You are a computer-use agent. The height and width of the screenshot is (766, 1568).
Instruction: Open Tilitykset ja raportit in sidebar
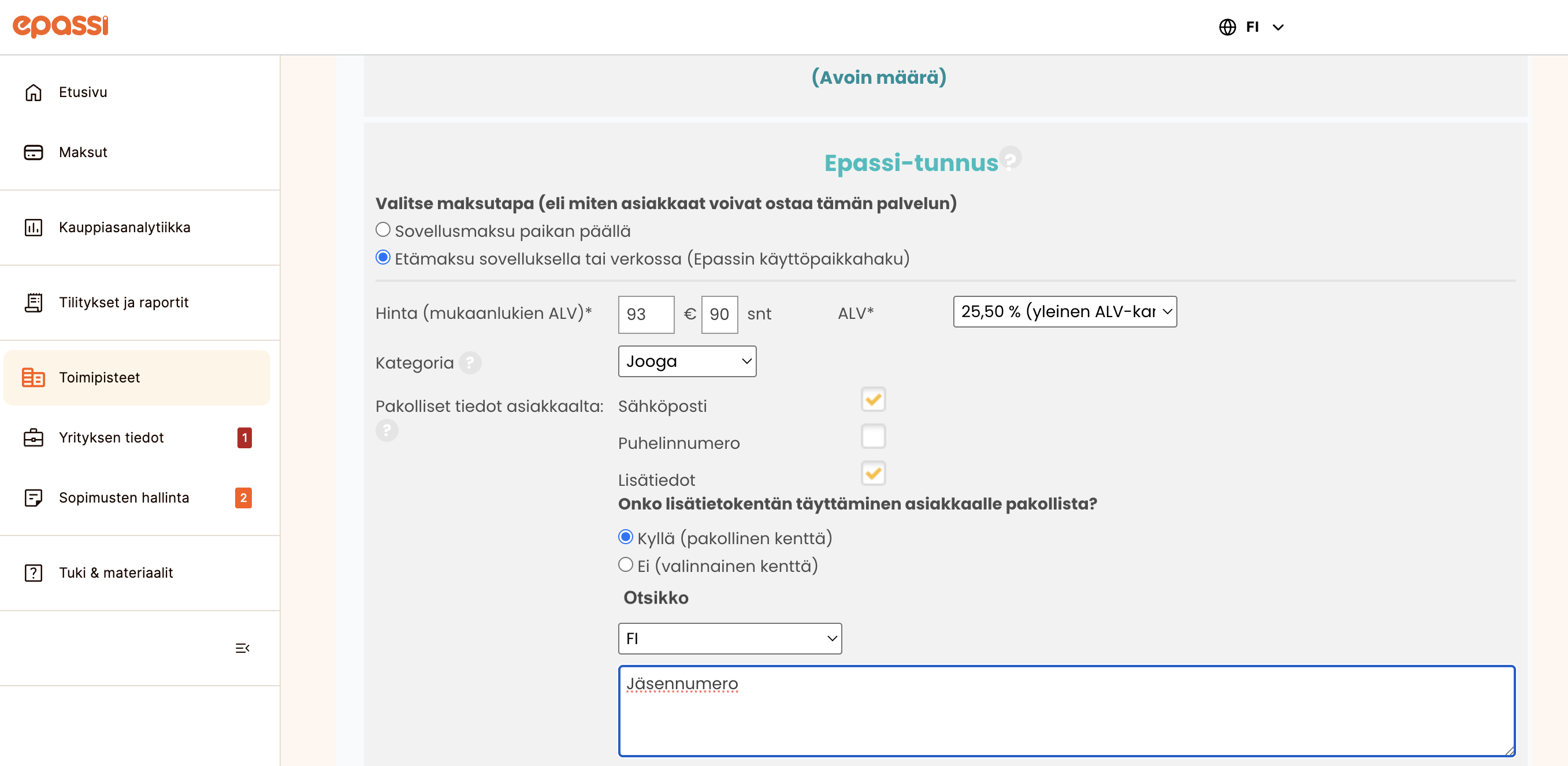point(137,302)
